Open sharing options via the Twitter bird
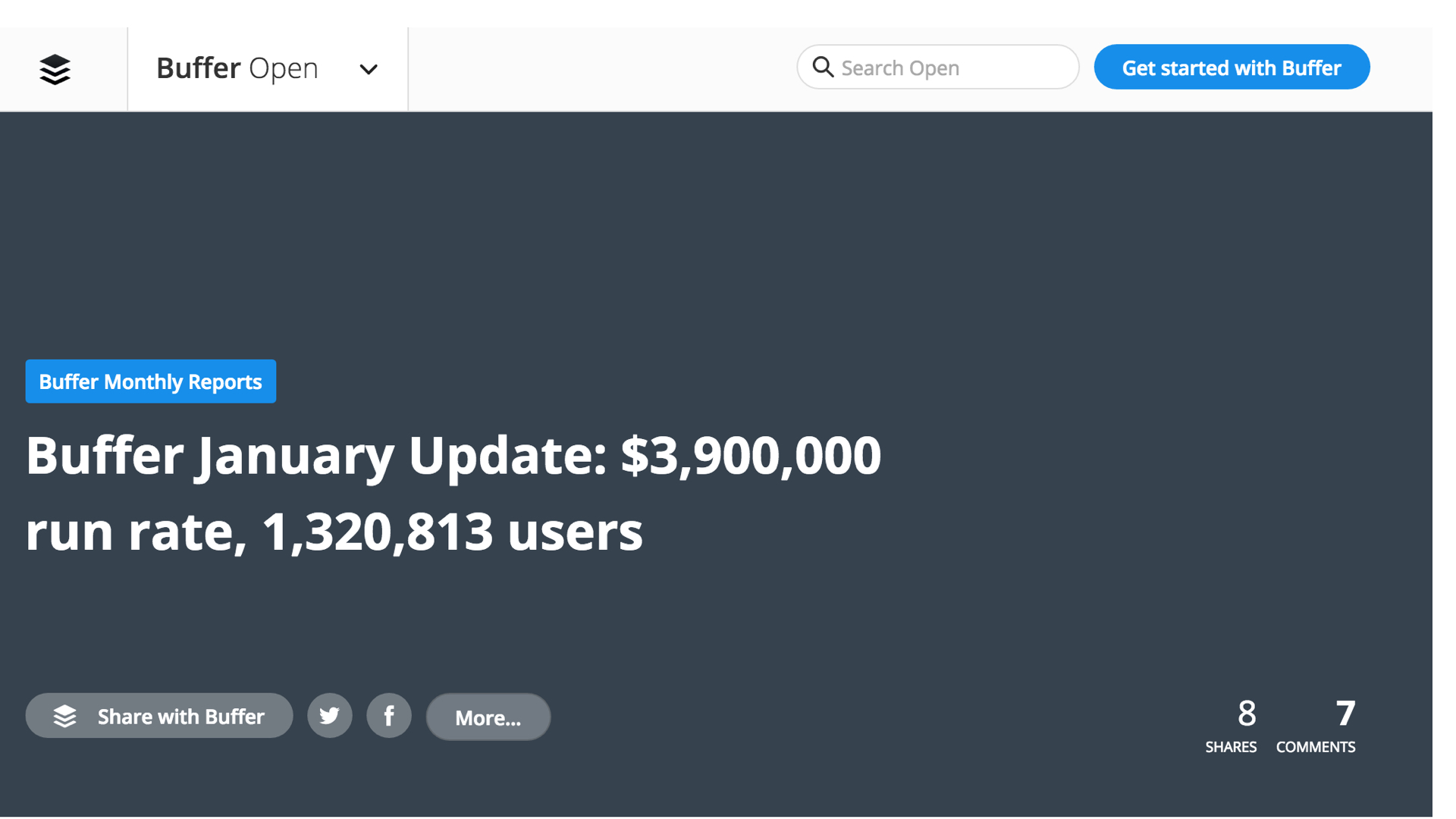The image size is (1456, 819). coord(330,715)
